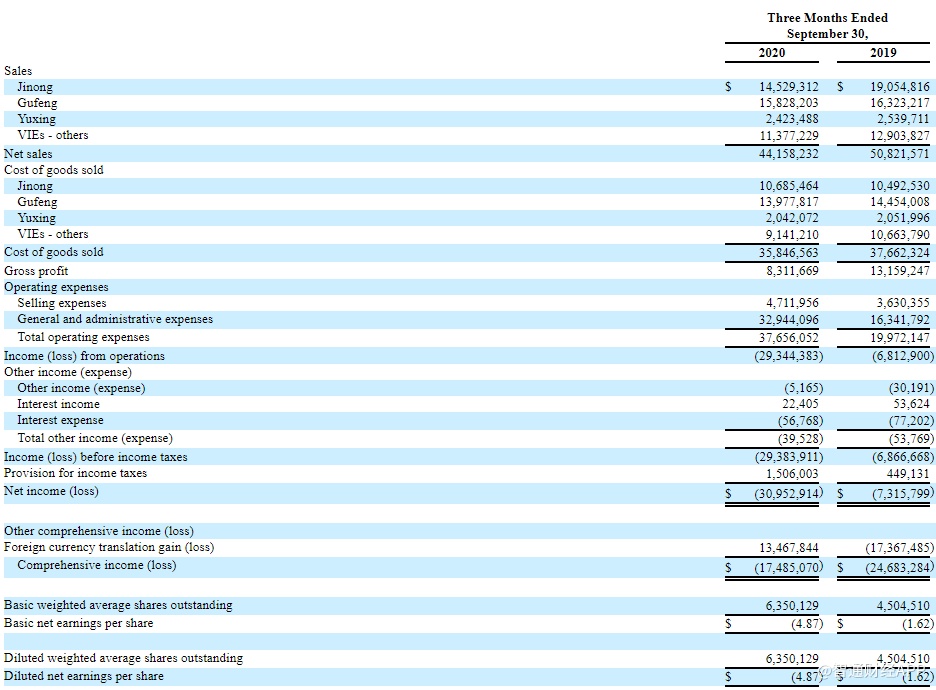Click the 'Gross profit' row label
Image resolution: width=936 pixels, height=690 pixels.
[36, 271]
